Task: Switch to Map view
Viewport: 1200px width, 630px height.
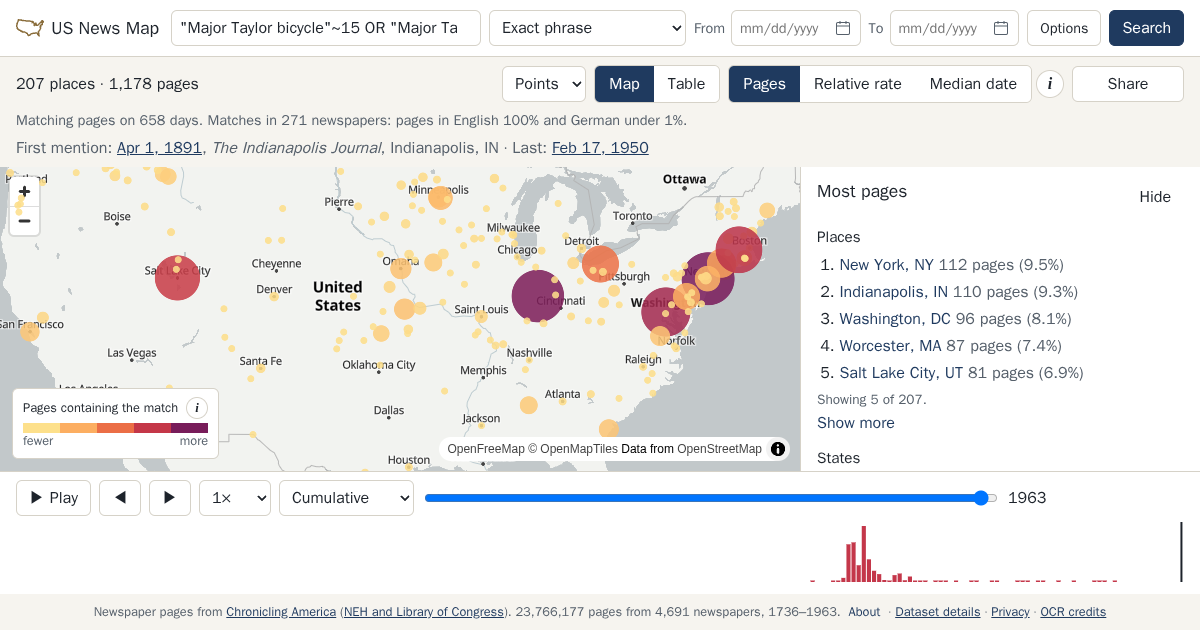Action: click(624, 84)
